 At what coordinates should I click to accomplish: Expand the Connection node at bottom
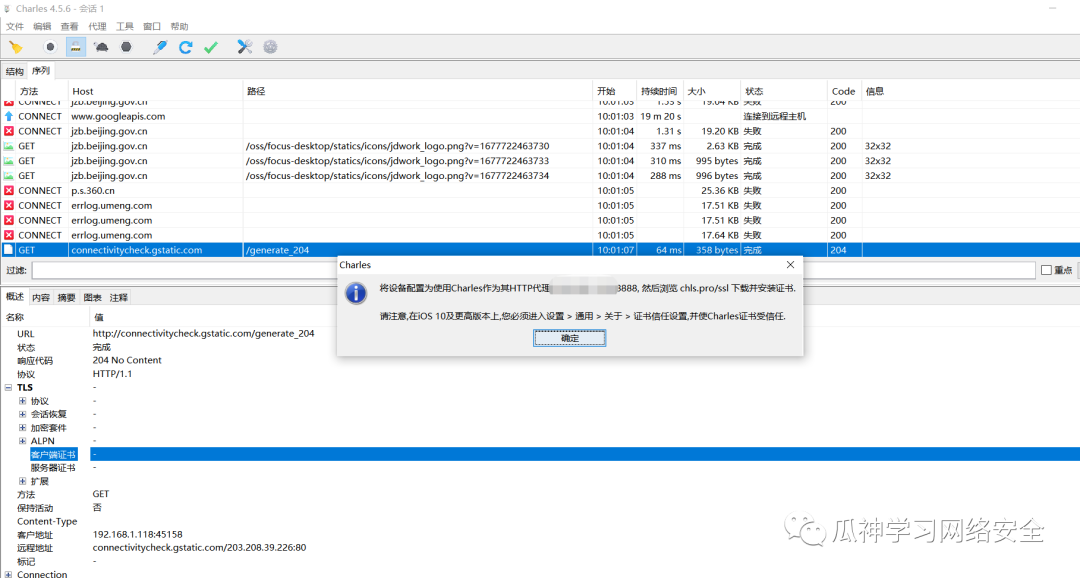[x=8, y=574]
